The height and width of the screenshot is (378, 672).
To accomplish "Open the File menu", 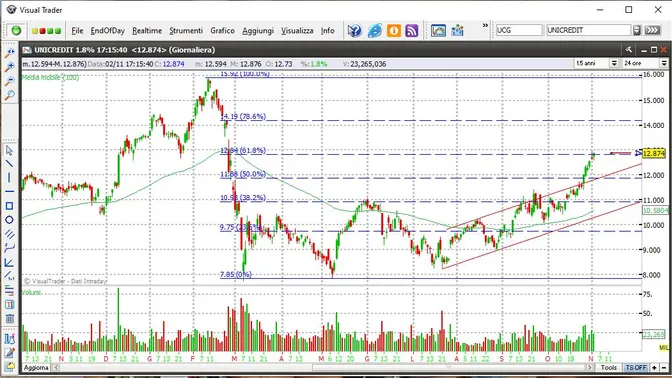I will pyautogui.click(x=77, y=30).
